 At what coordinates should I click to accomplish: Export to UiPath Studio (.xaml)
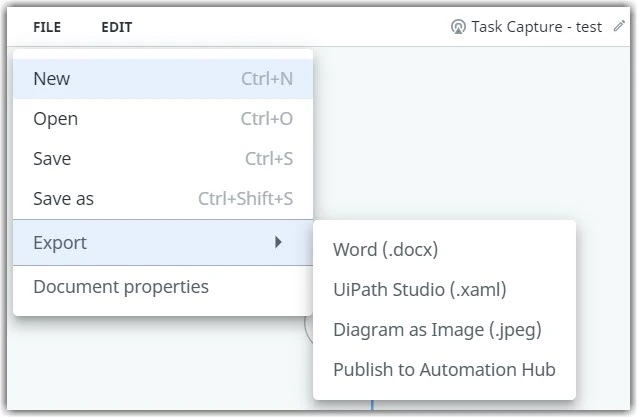pos(444,290)
